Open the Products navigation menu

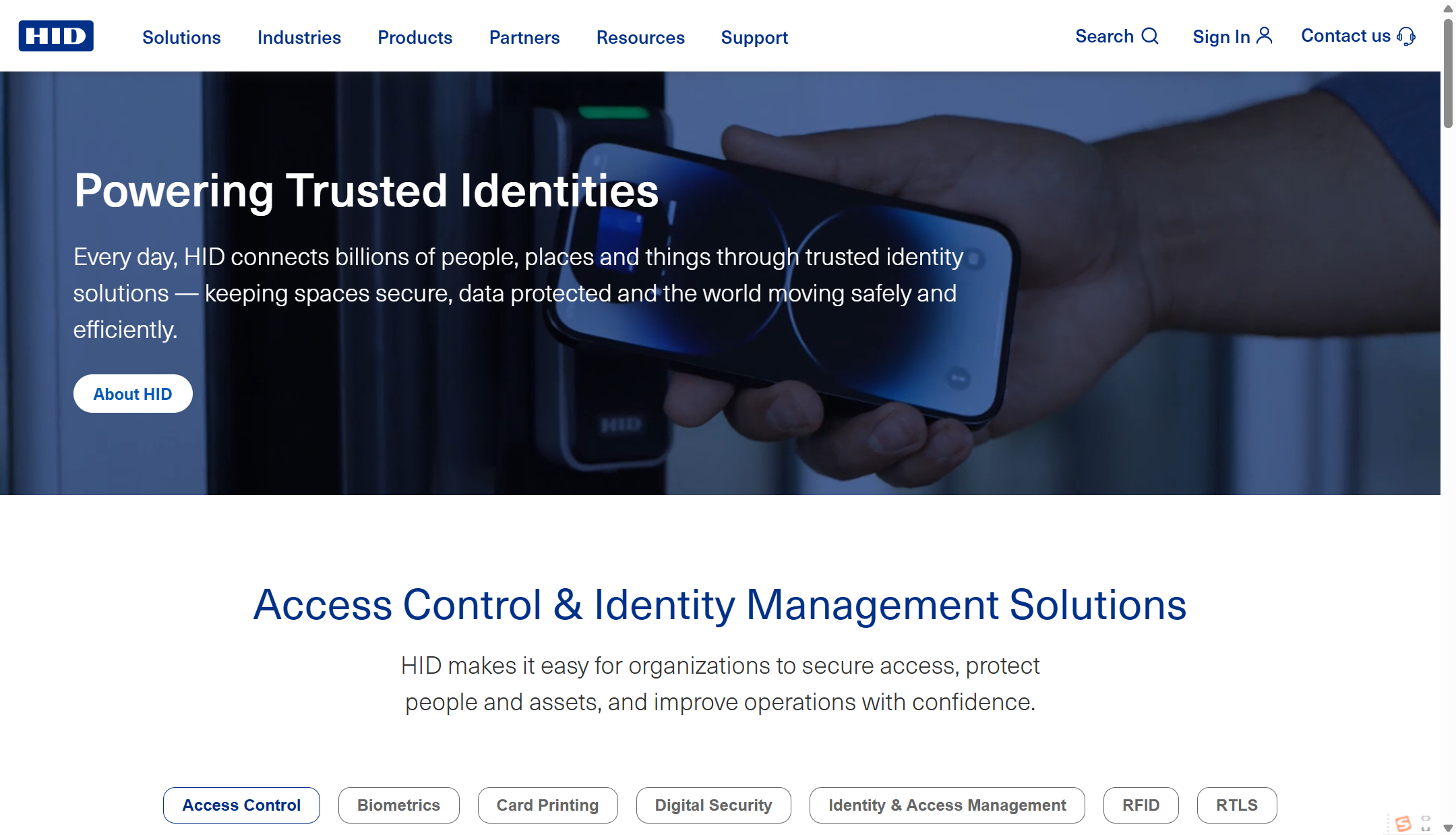tap(415, 38)
